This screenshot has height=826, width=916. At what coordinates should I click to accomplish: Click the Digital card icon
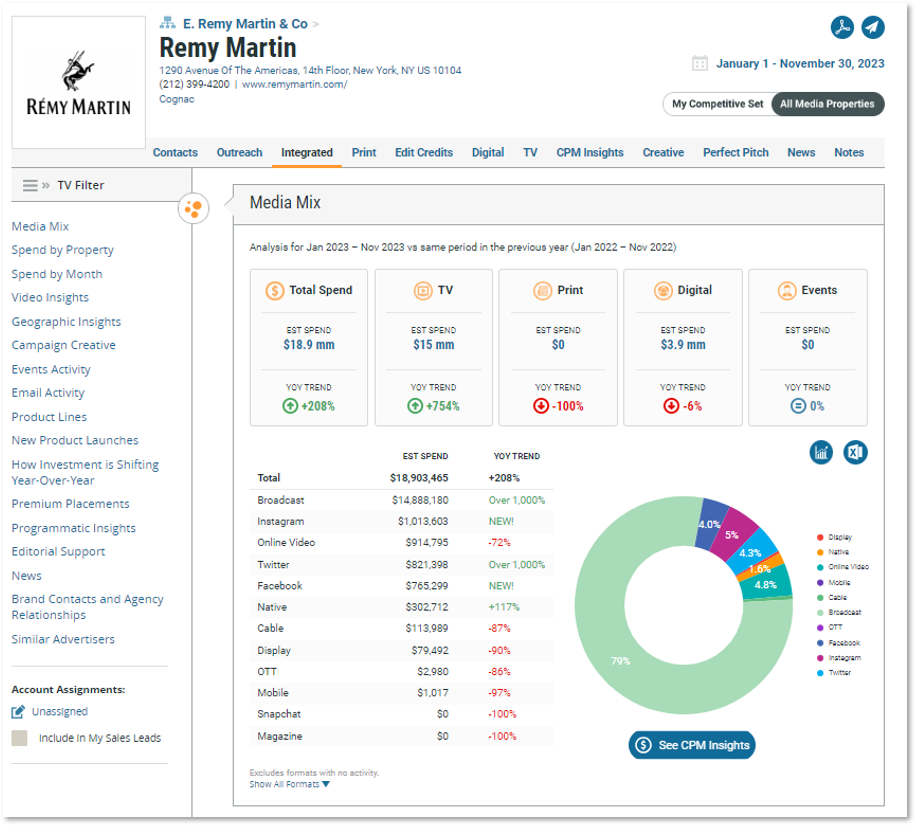[x=663, y=290]
